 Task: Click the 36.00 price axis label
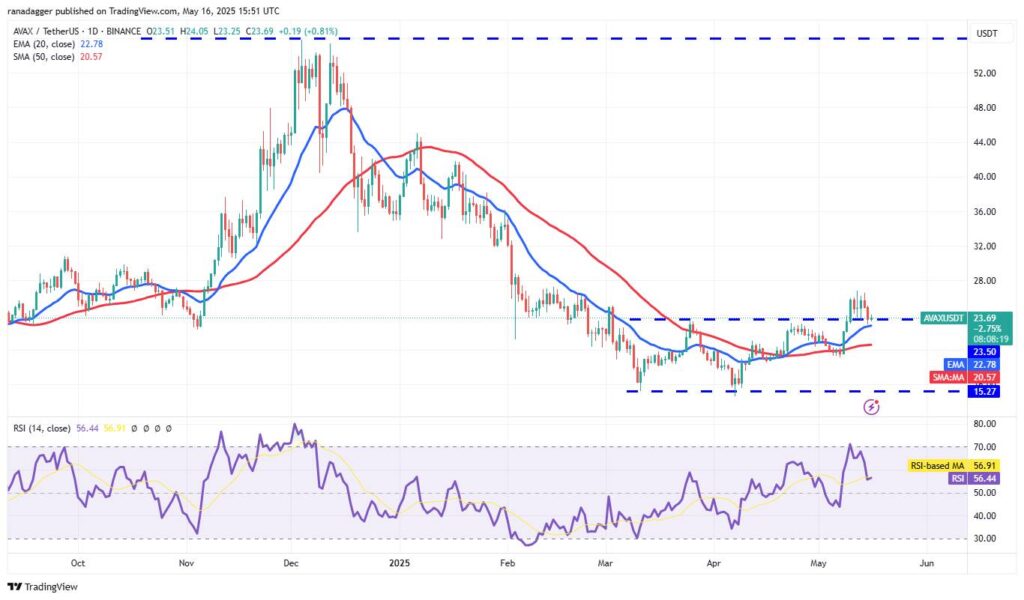pos(985,212)
